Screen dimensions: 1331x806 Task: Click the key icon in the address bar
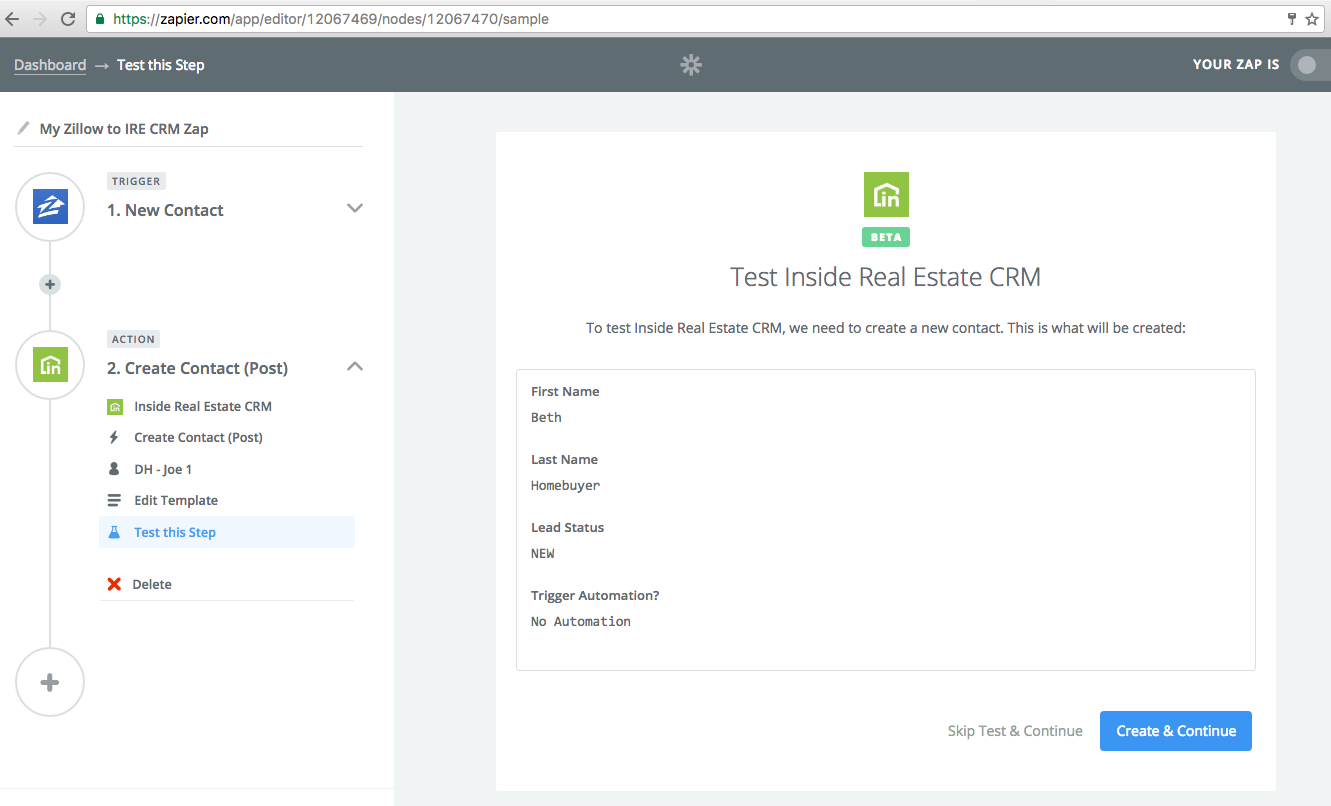[1292, 19]
